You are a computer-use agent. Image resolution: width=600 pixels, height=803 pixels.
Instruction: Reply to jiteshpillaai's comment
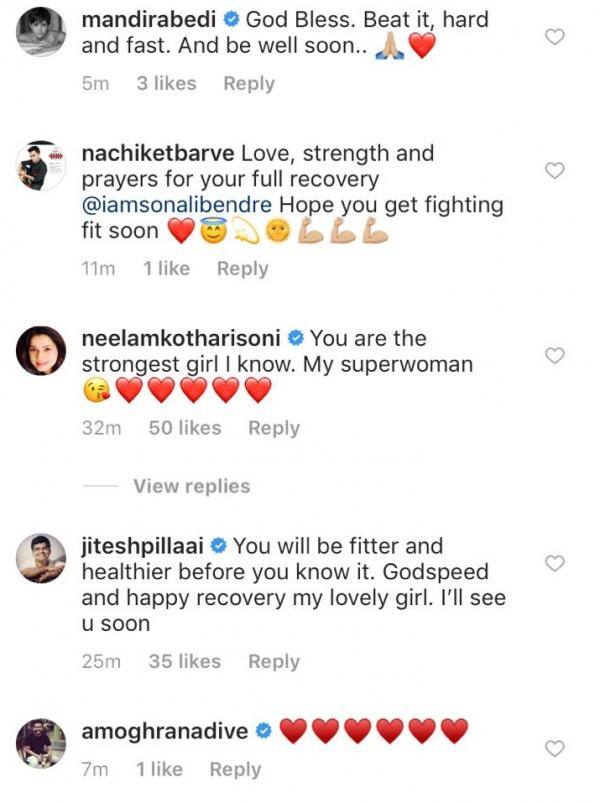point(274,661)
